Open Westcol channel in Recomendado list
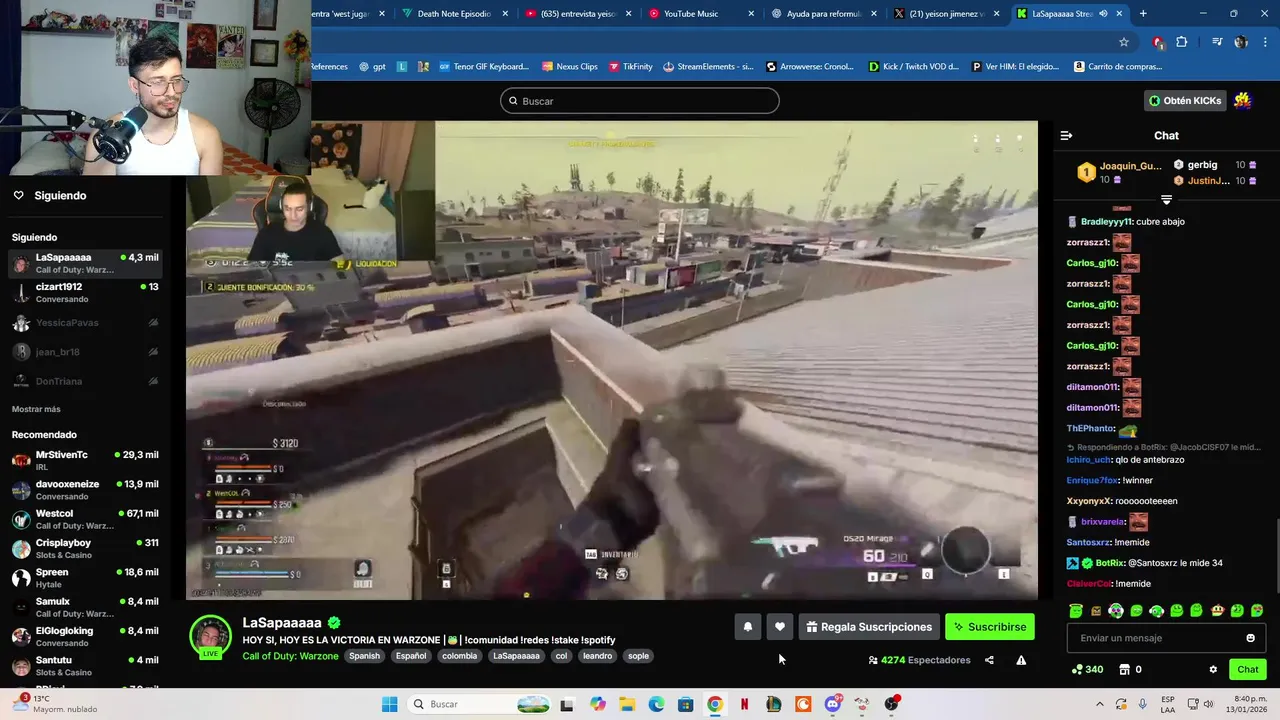This screenshot has height=720, width=1280. (x=85, y=519)
